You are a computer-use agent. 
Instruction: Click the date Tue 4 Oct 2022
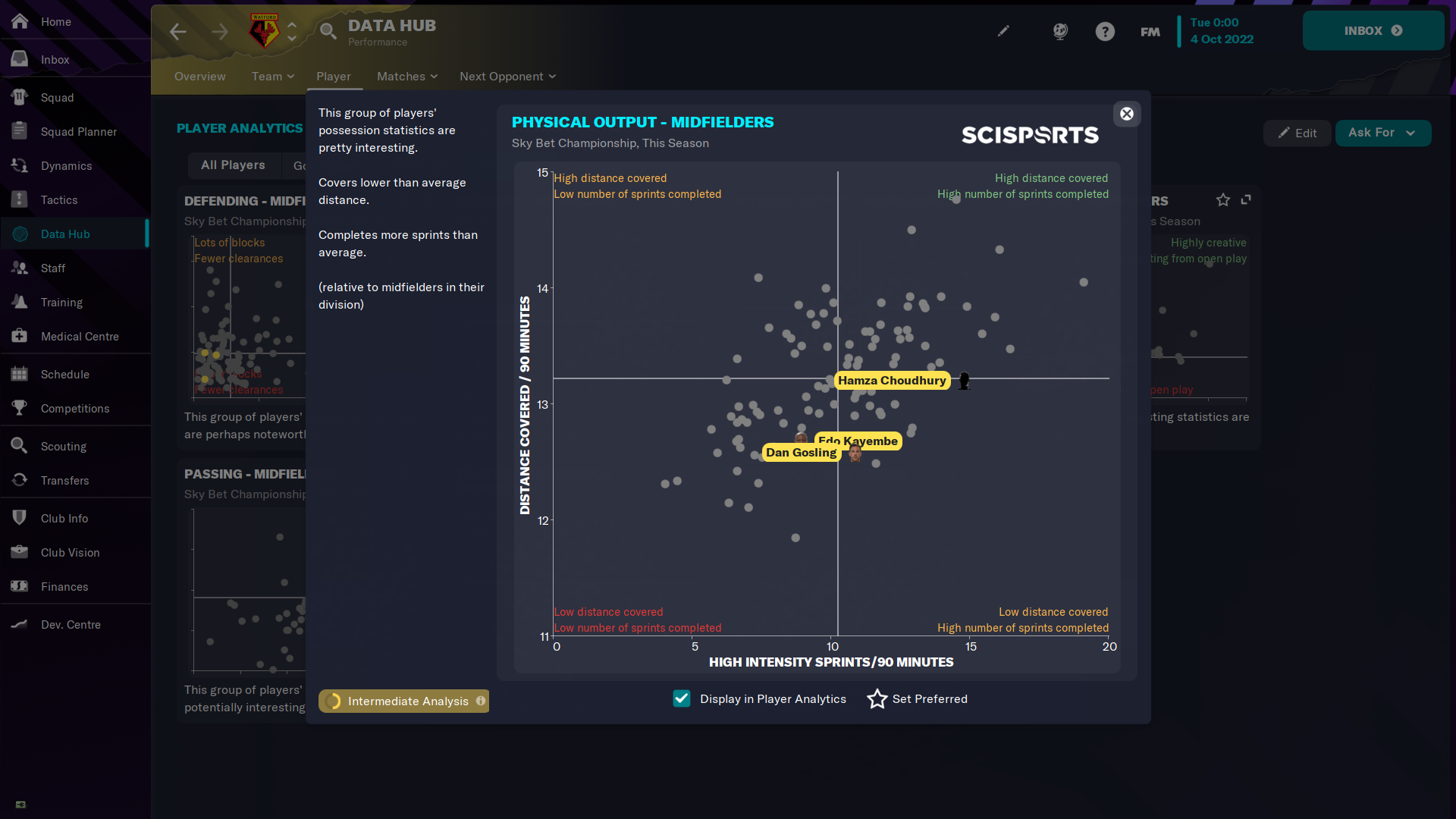1222,31
